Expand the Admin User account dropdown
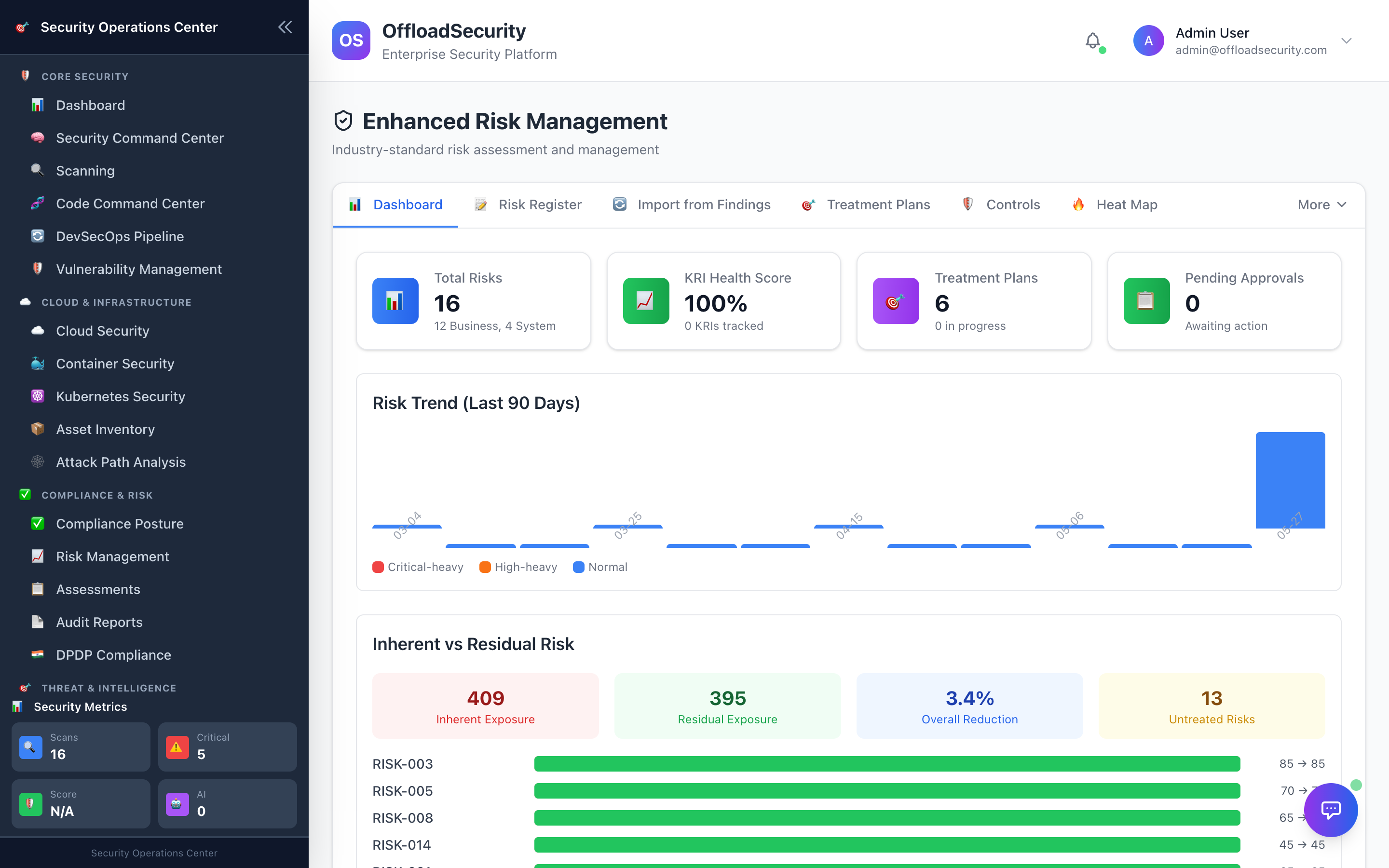 pos(1347,41)
